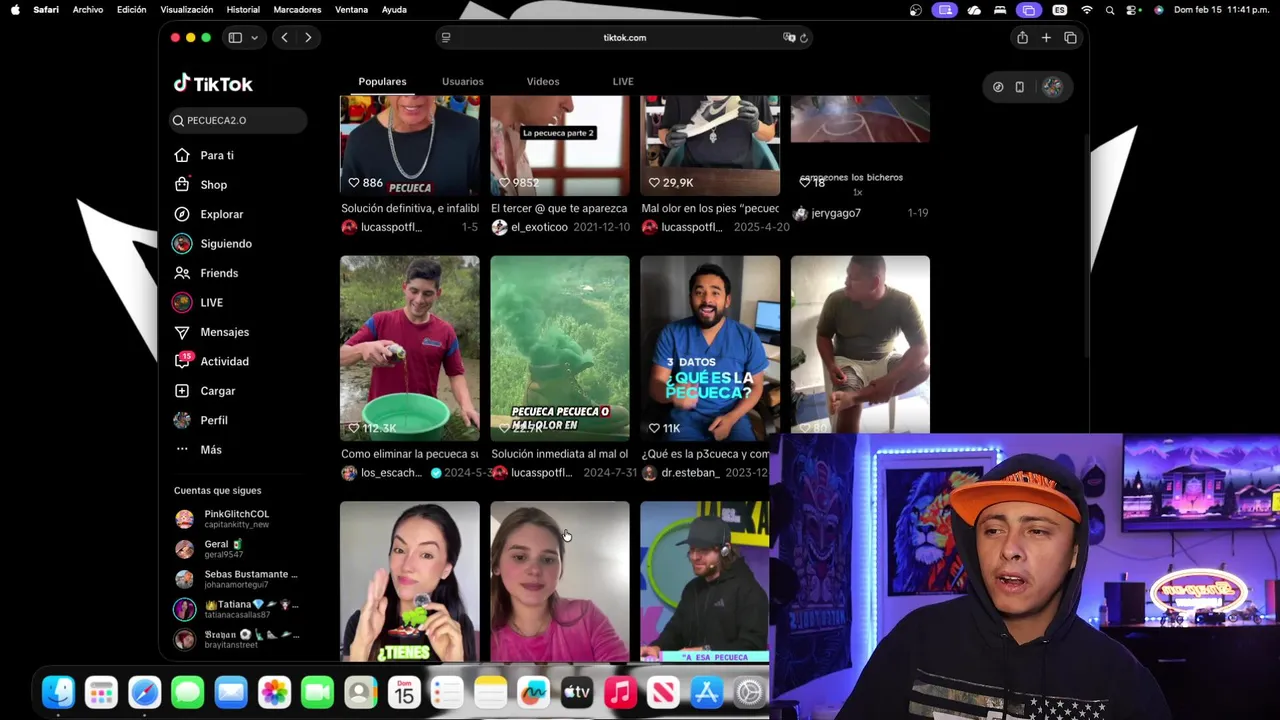
Task: Click the TikTok coin icon top right
Action: pos(998,87)
